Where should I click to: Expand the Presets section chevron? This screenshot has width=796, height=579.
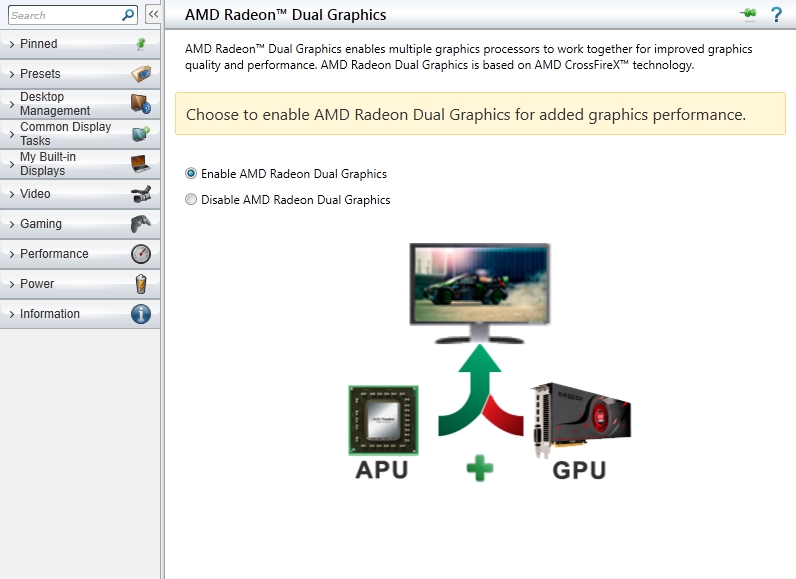pyautogui.click(x=12, y=74)
